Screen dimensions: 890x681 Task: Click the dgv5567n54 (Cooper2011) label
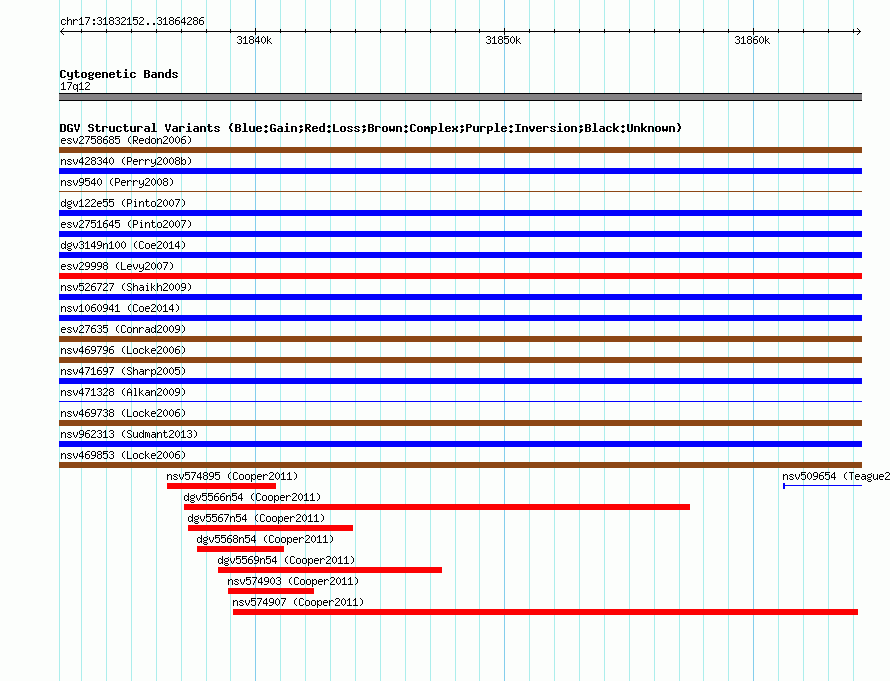[x=256, y=518]
